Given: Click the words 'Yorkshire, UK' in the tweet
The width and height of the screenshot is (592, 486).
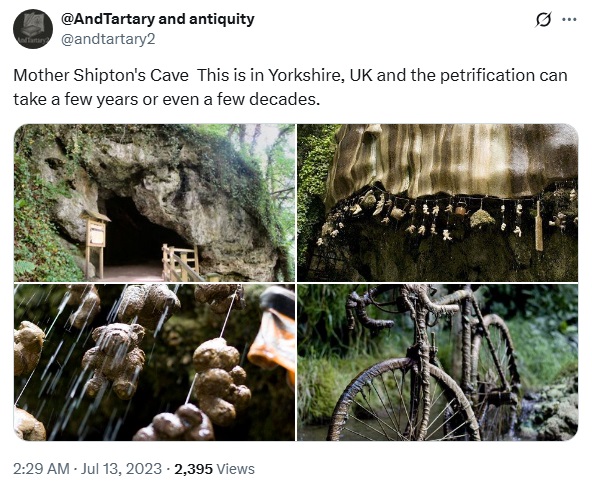Looking at the screenshot, I should 320,76.
